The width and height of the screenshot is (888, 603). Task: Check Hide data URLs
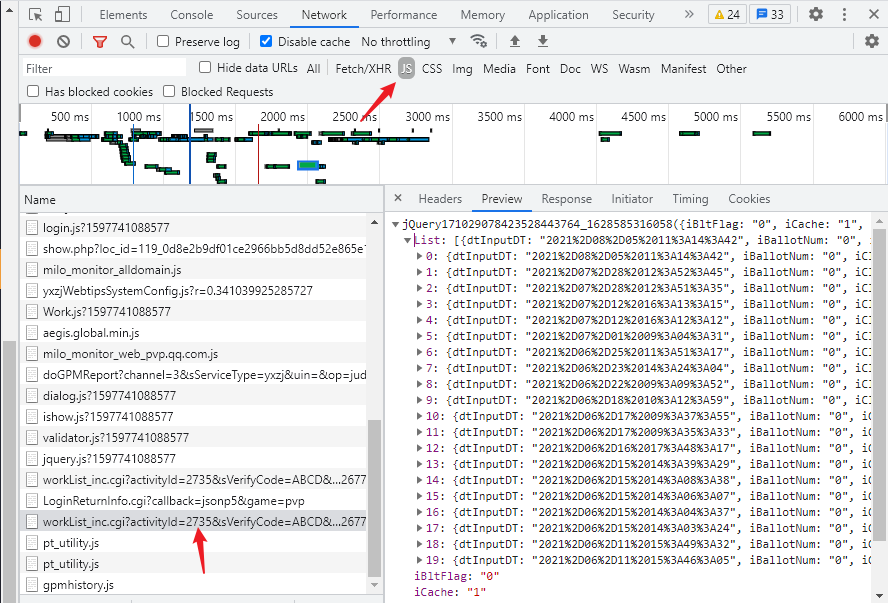click(205, 68)
